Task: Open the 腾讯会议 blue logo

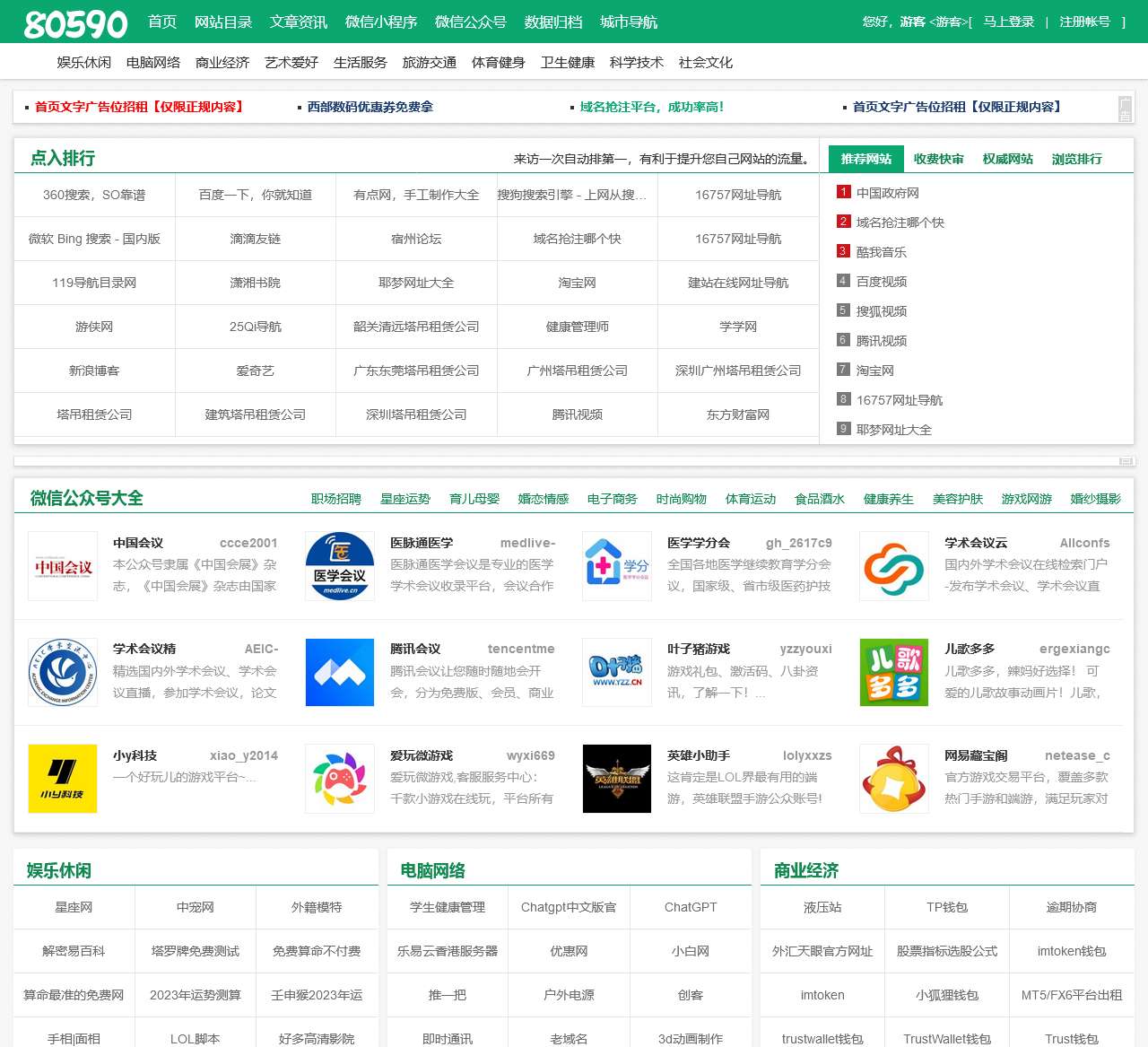Action: click(340, 673)
